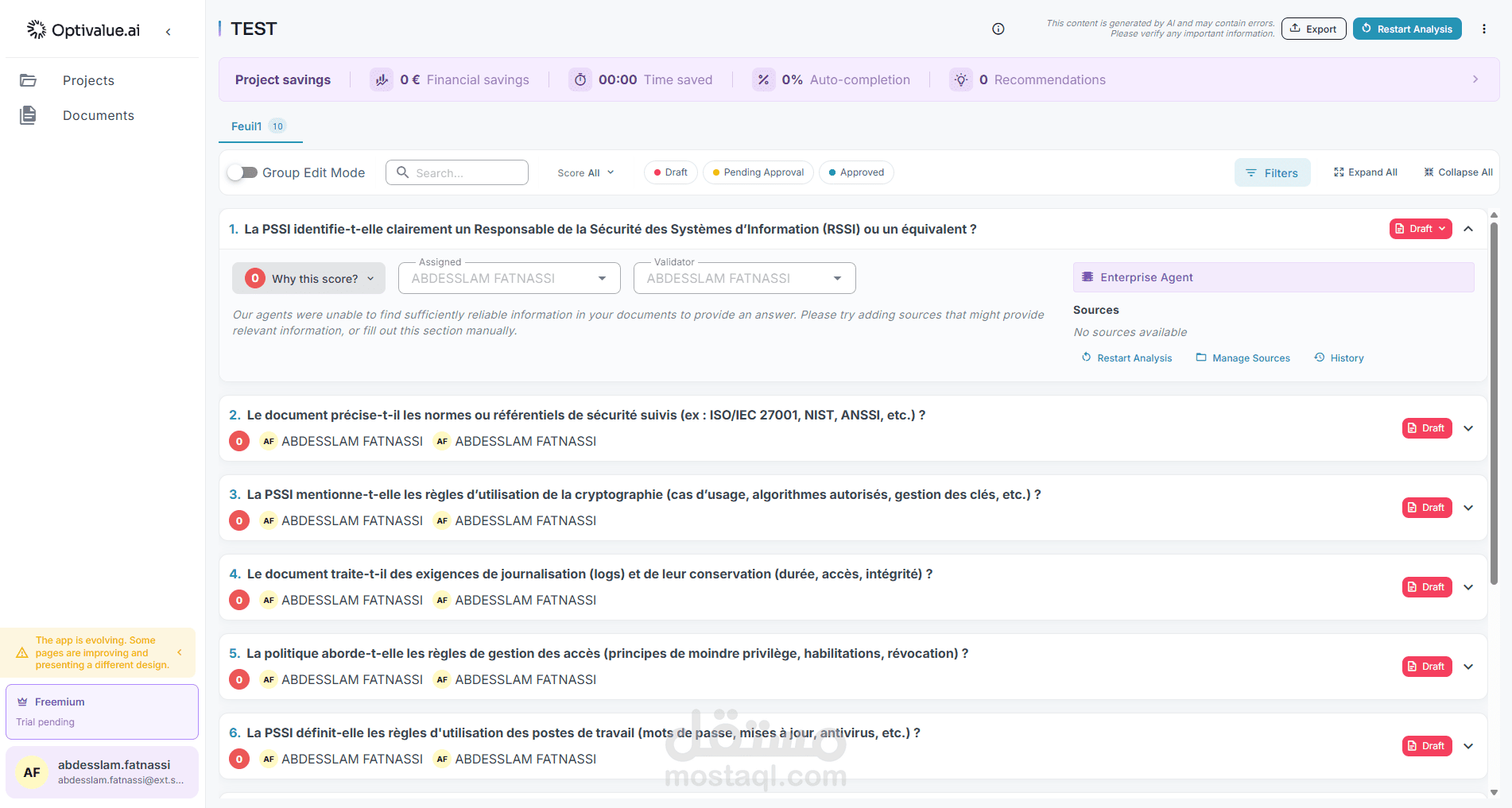Screen dimensions: 1512x808
Task: Toggle Group Edit Mode switch
Action: (x=242, y=172)
